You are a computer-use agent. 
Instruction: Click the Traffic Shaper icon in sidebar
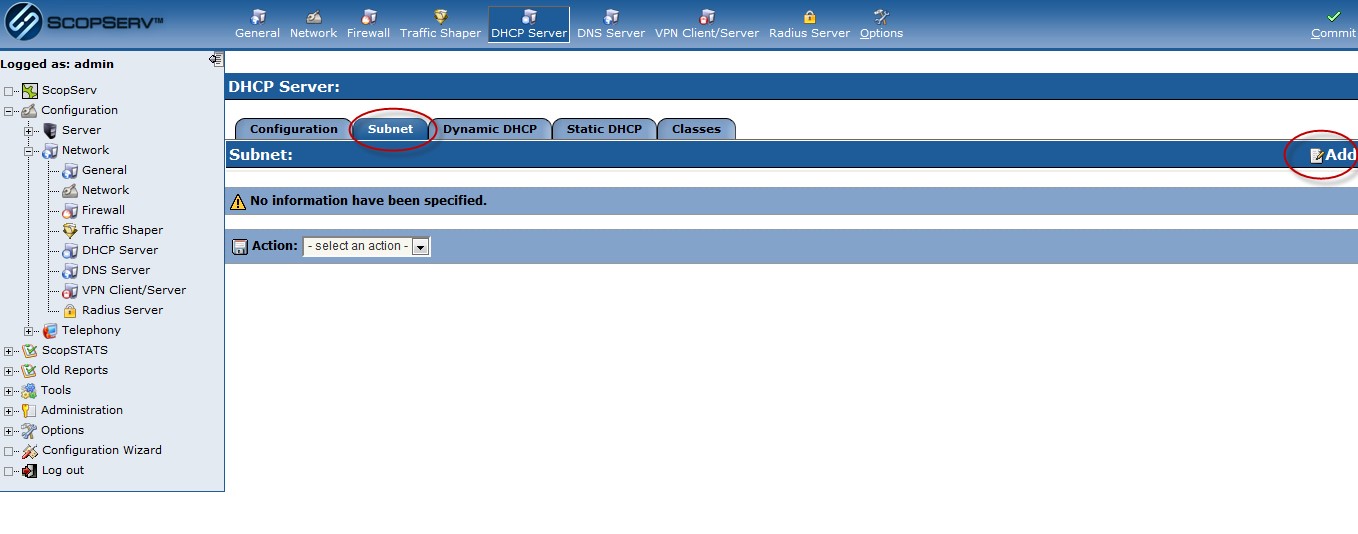70,230
